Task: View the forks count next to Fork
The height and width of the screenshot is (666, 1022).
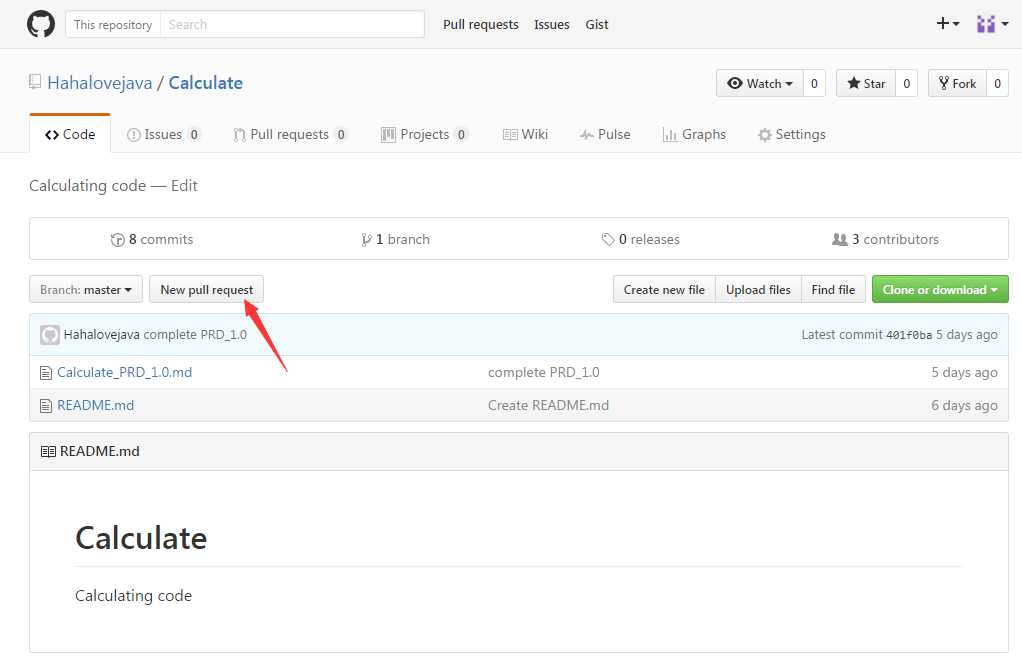Action: pyautogui.click(x=997, y=83)
